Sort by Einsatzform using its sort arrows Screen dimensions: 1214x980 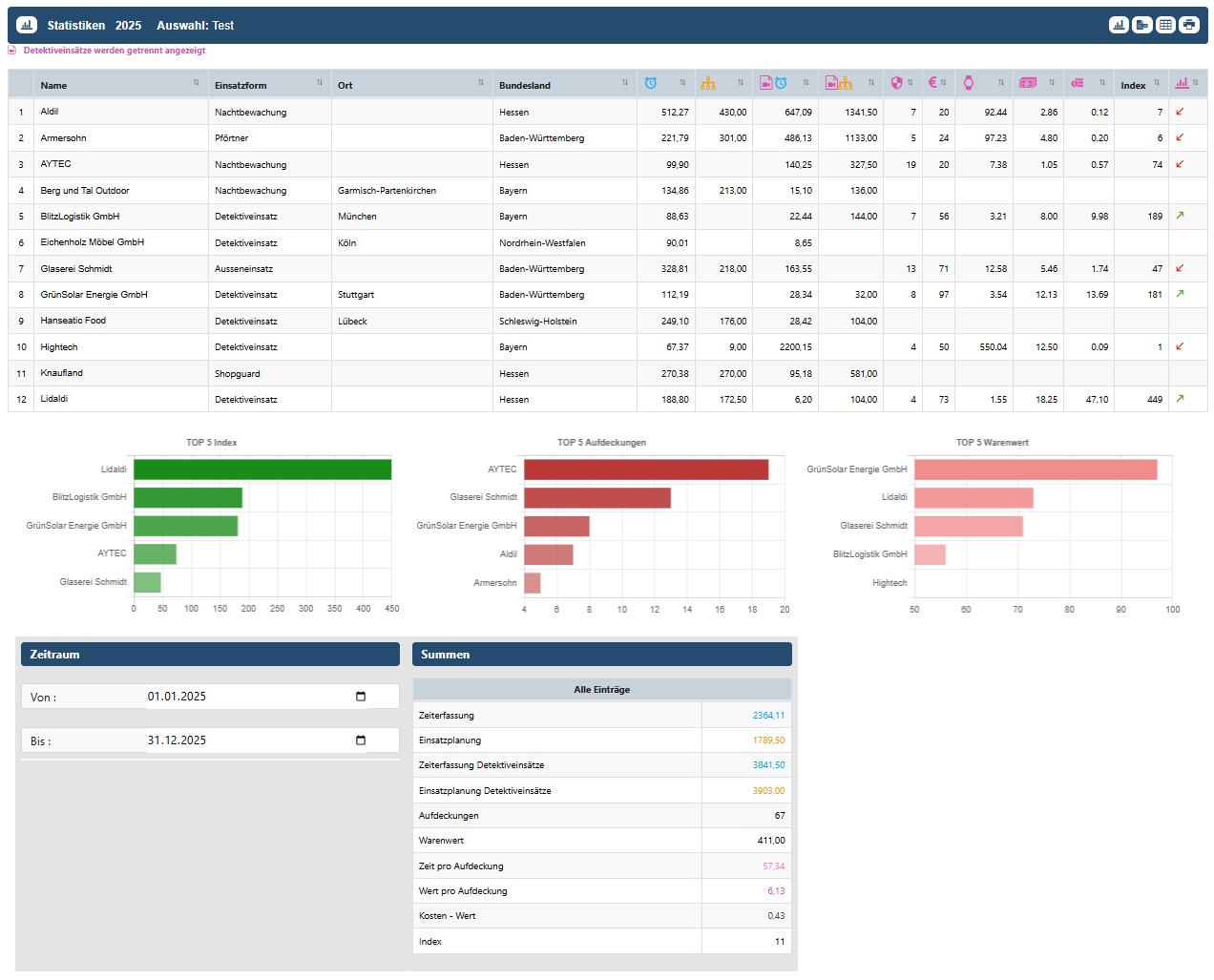coord(320,83)
